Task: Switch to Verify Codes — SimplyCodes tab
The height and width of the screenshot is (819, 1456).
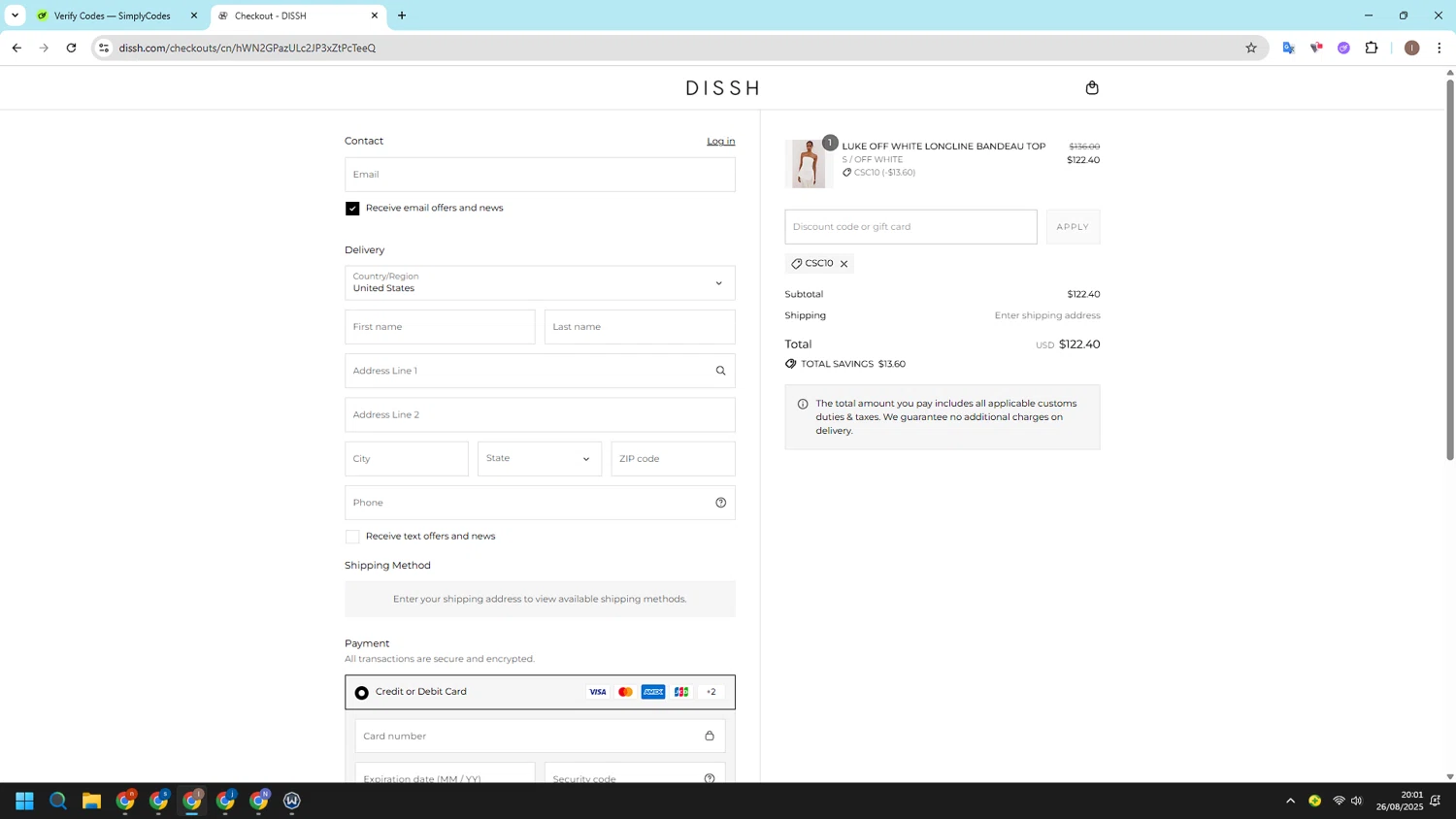Action: [x=112, y=16]
